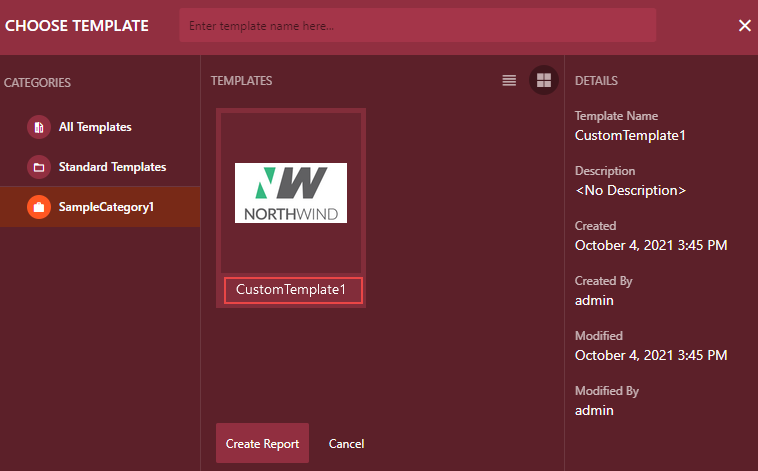Switch templates to grid tile view
This screenshot has width=758, height=471.
point(544,80)
